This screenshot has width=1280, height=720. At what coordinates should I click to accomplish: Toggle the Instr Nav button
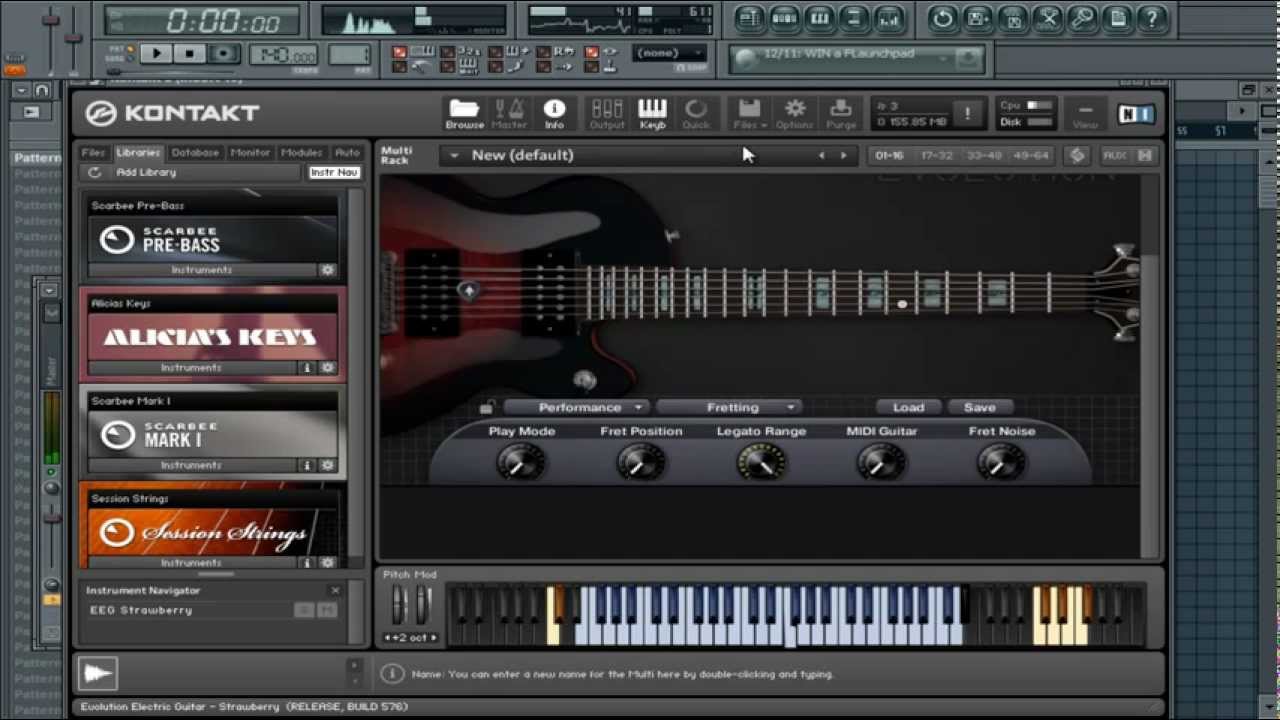point(334,172)
